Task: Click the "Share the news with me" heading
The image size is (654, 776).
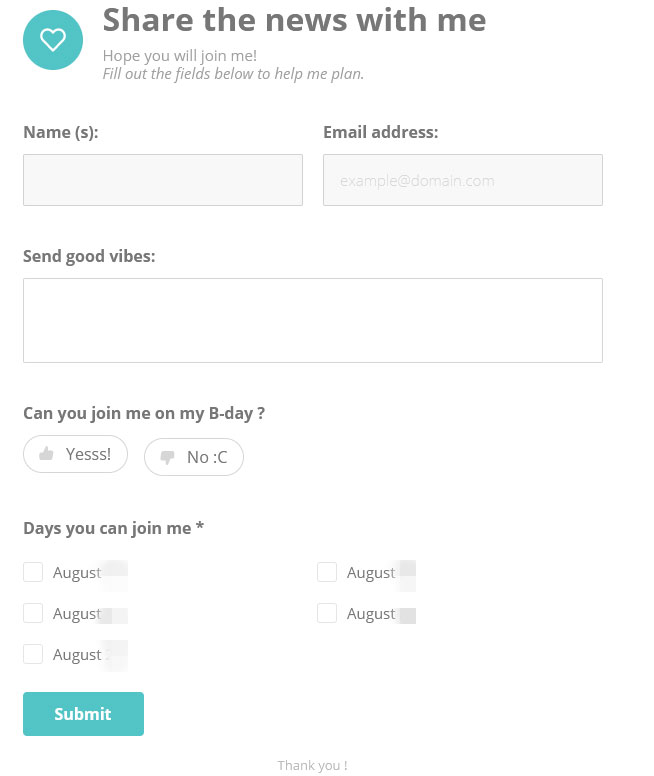Action: tap(294, 19)
